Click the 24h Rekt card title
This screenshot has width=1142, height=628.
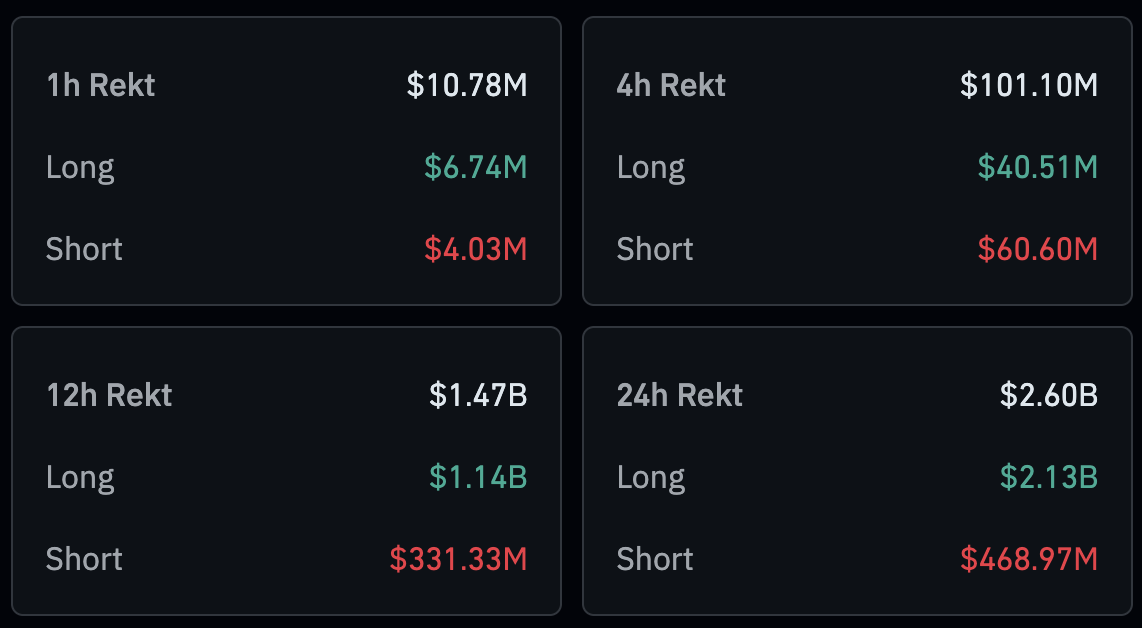point(680,395)
